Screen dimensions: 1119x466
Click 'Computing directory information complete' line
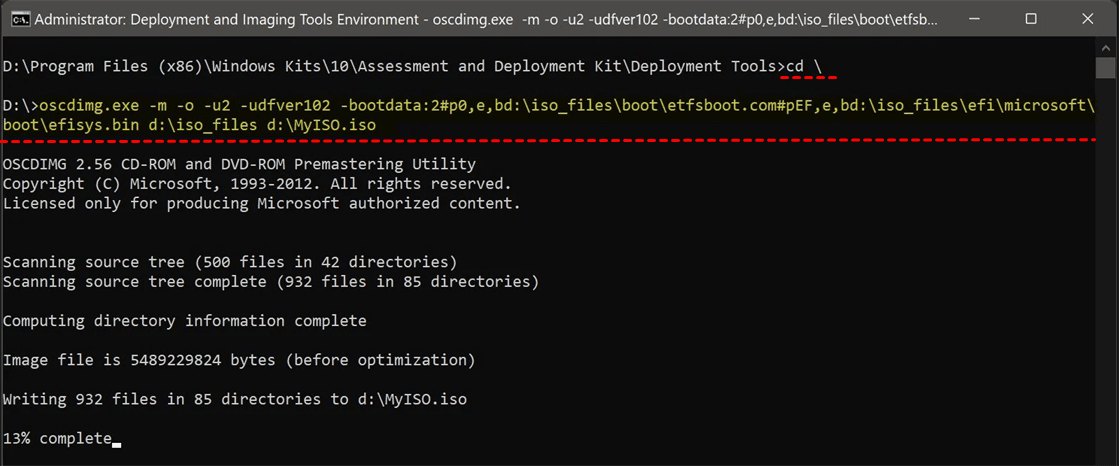point(184,321)
